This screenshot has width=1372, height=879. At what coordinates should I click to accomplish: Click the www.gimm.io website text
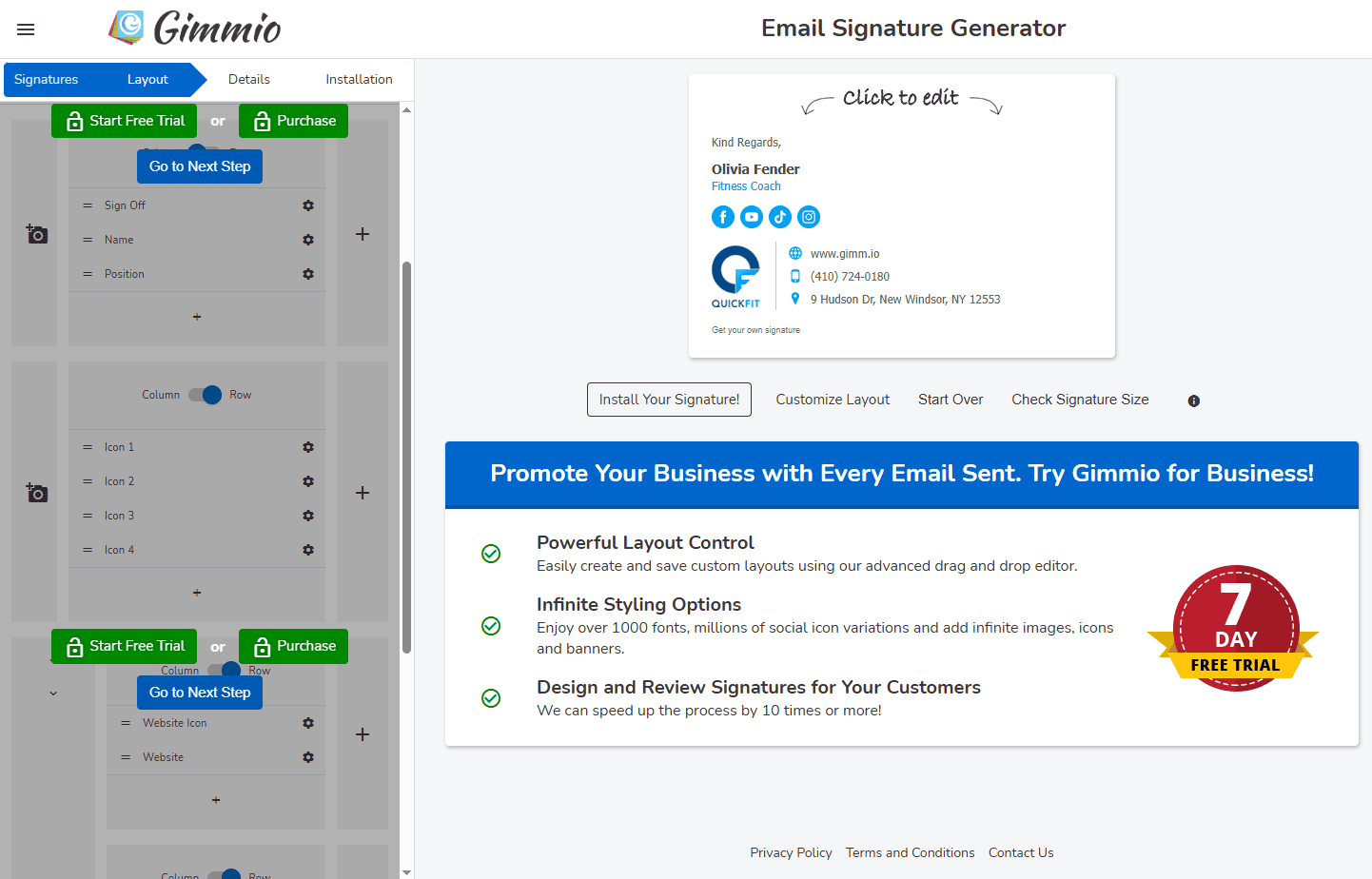(845, 254)
